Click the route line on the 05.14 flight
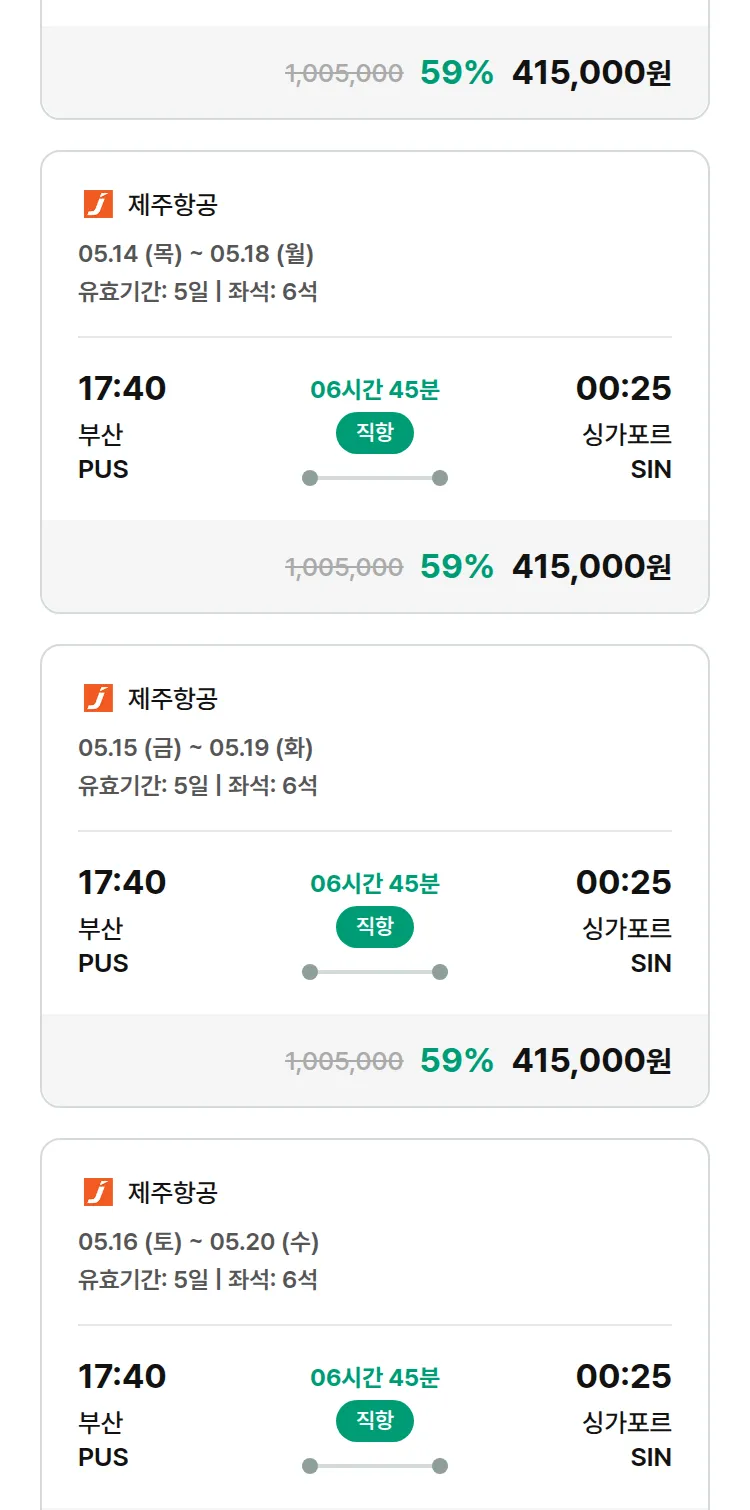This screenshot has width=750, height=1510. tap(374, 478)
